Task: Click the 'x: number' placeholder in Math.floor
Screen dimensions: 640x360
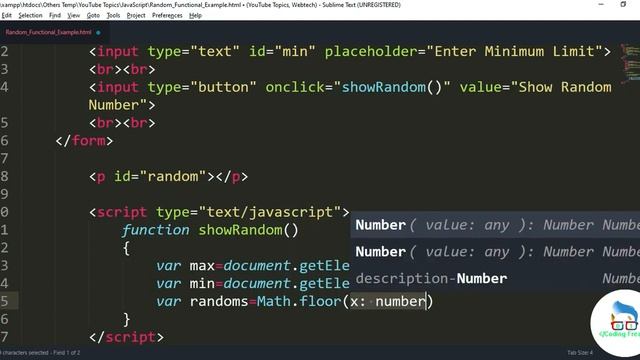Action: click(388, 302)
